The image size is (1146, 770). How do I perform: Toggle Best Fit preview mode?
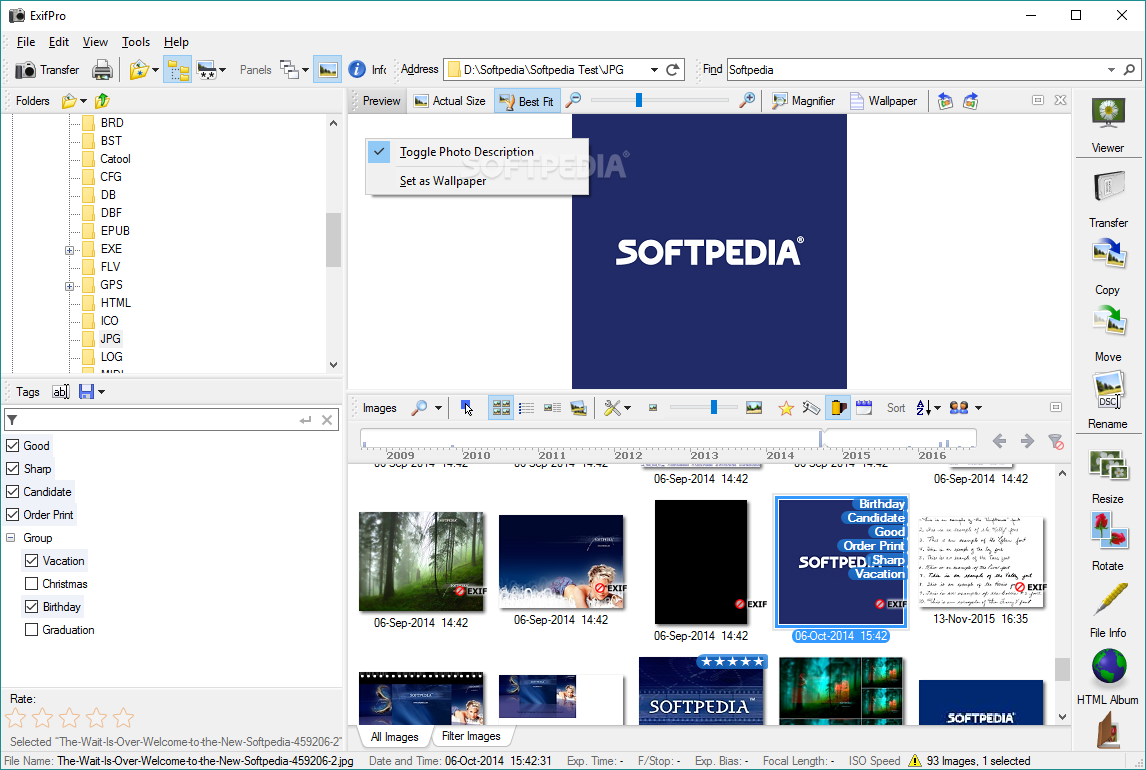(527, 101)
